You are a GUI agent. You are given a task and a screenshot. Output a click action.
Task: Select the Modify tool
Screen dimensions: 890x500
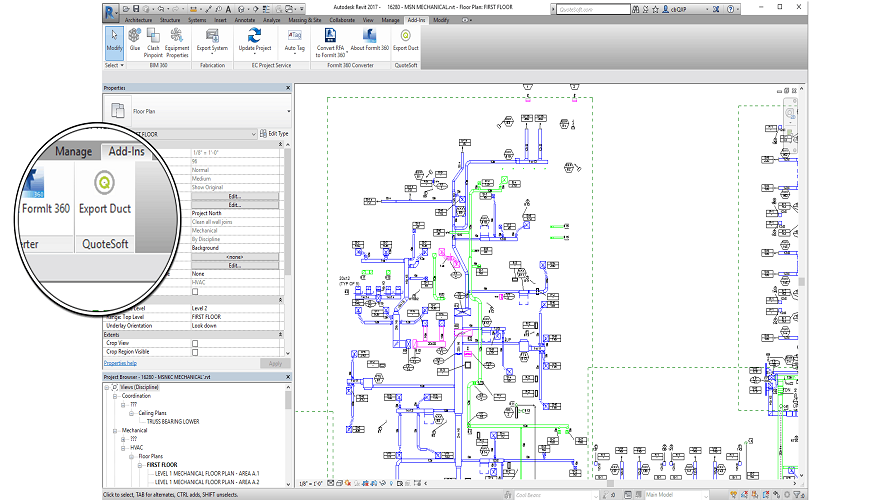click(114, 40)
